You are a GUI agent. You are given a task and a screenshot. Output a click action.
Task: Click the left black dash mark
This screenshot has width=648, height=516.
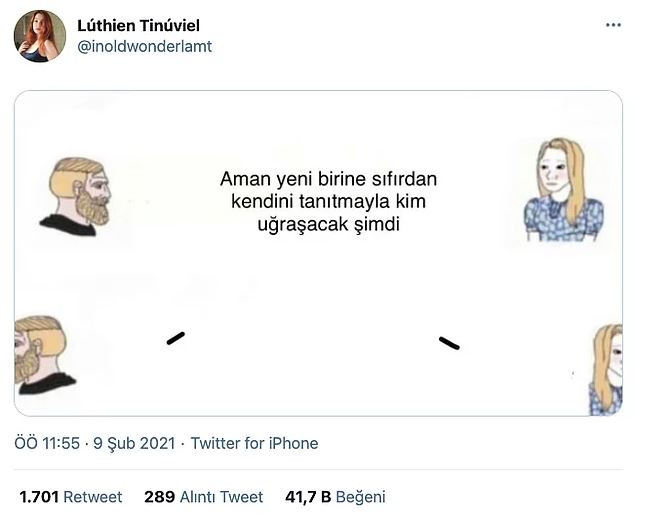coord(176,338)
